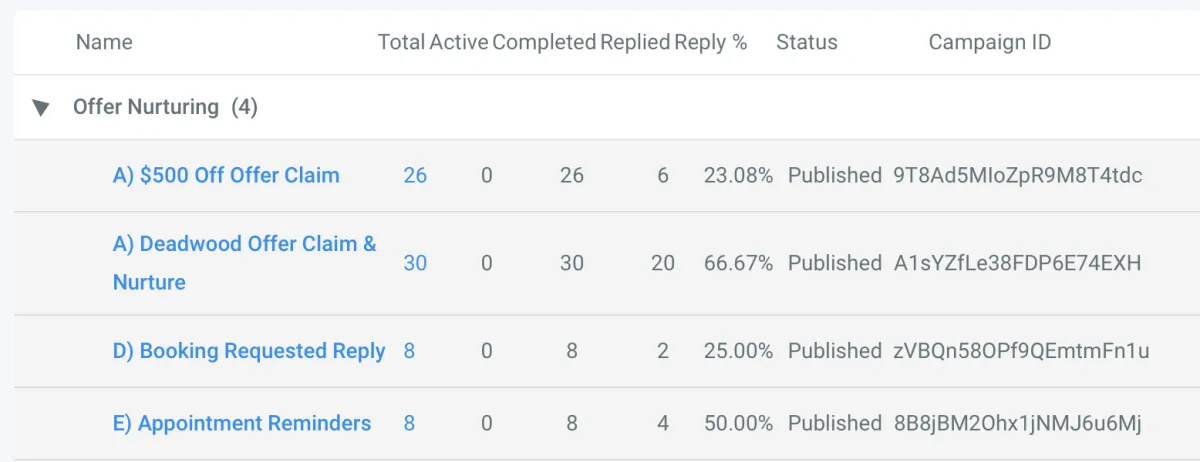The image size is (1200, 462).
Task: Sort by the Reply % column header
Action: [711, 42]
